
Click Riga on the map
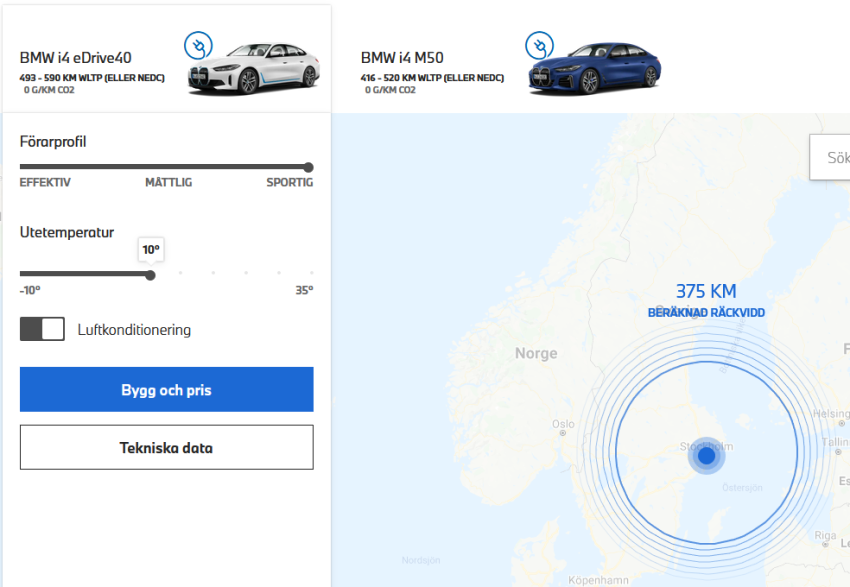825,536
